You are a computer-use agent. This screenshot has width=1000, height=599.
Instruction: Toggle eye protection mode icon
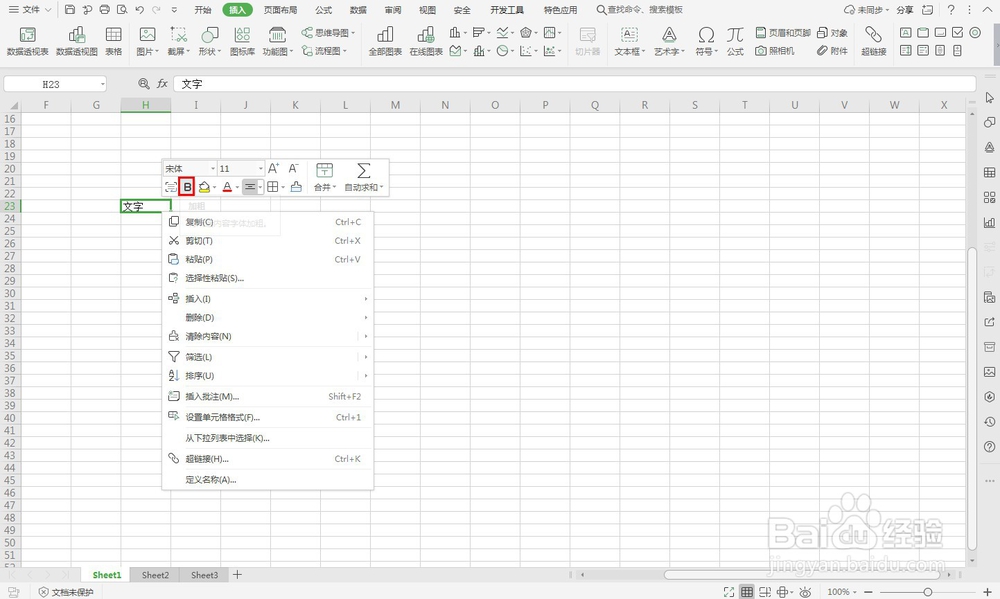click(x=805, y=592)
